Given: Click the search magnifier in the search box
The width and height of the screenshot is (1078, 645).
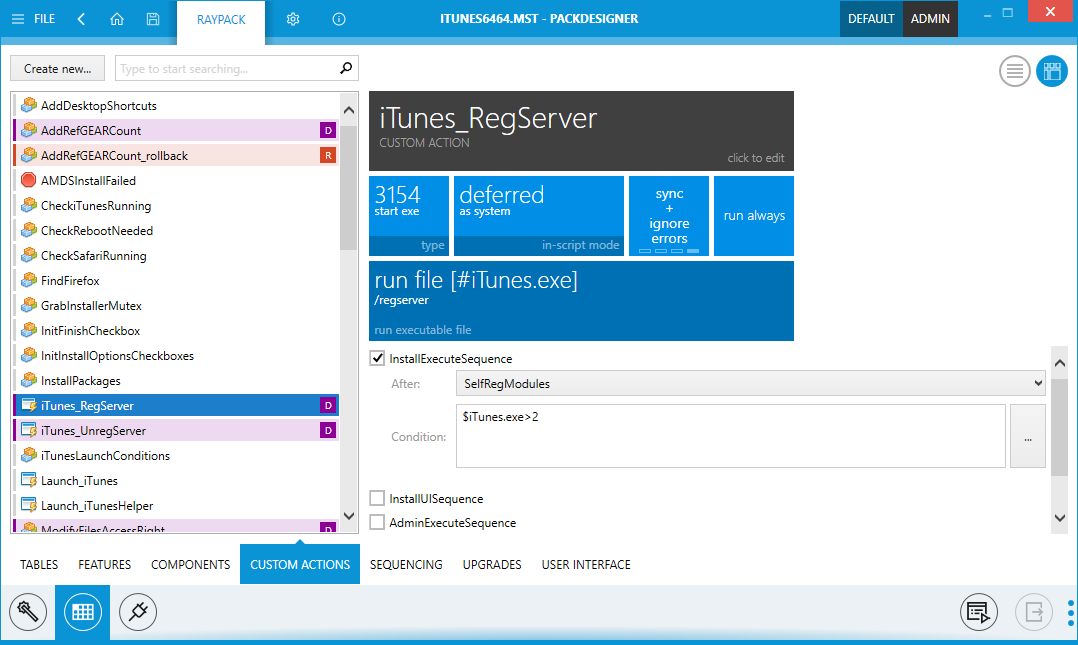Looking at the screenshot, I should pyautogui.click(x=345, y=67).
